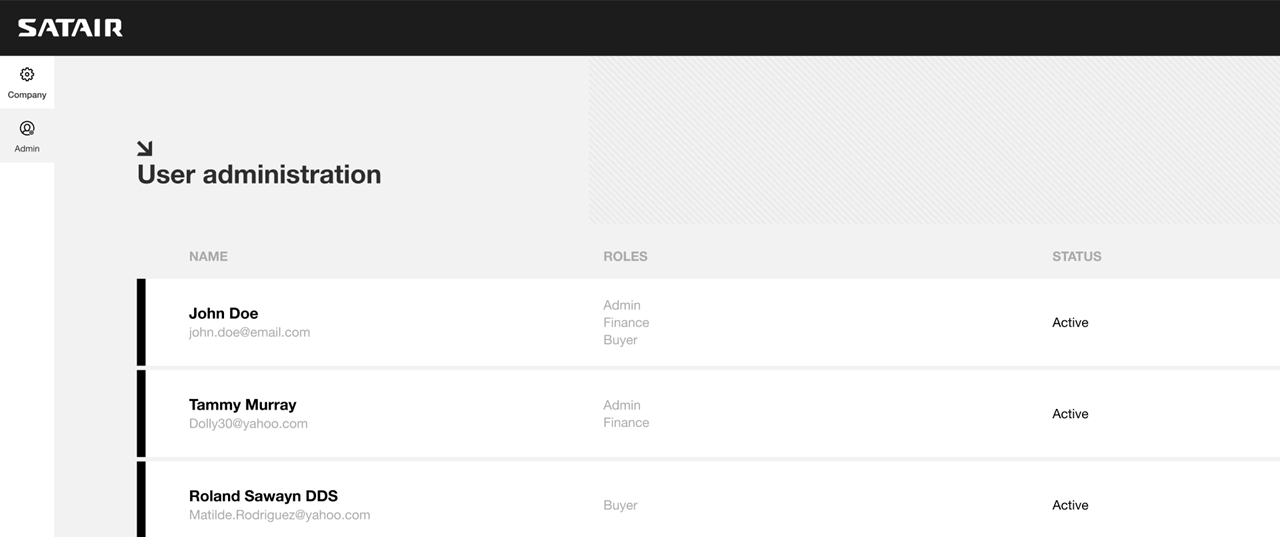Click the User administration page heading
The width and height of the screenshot is (1280, 537).
click(x=259, y=174)
